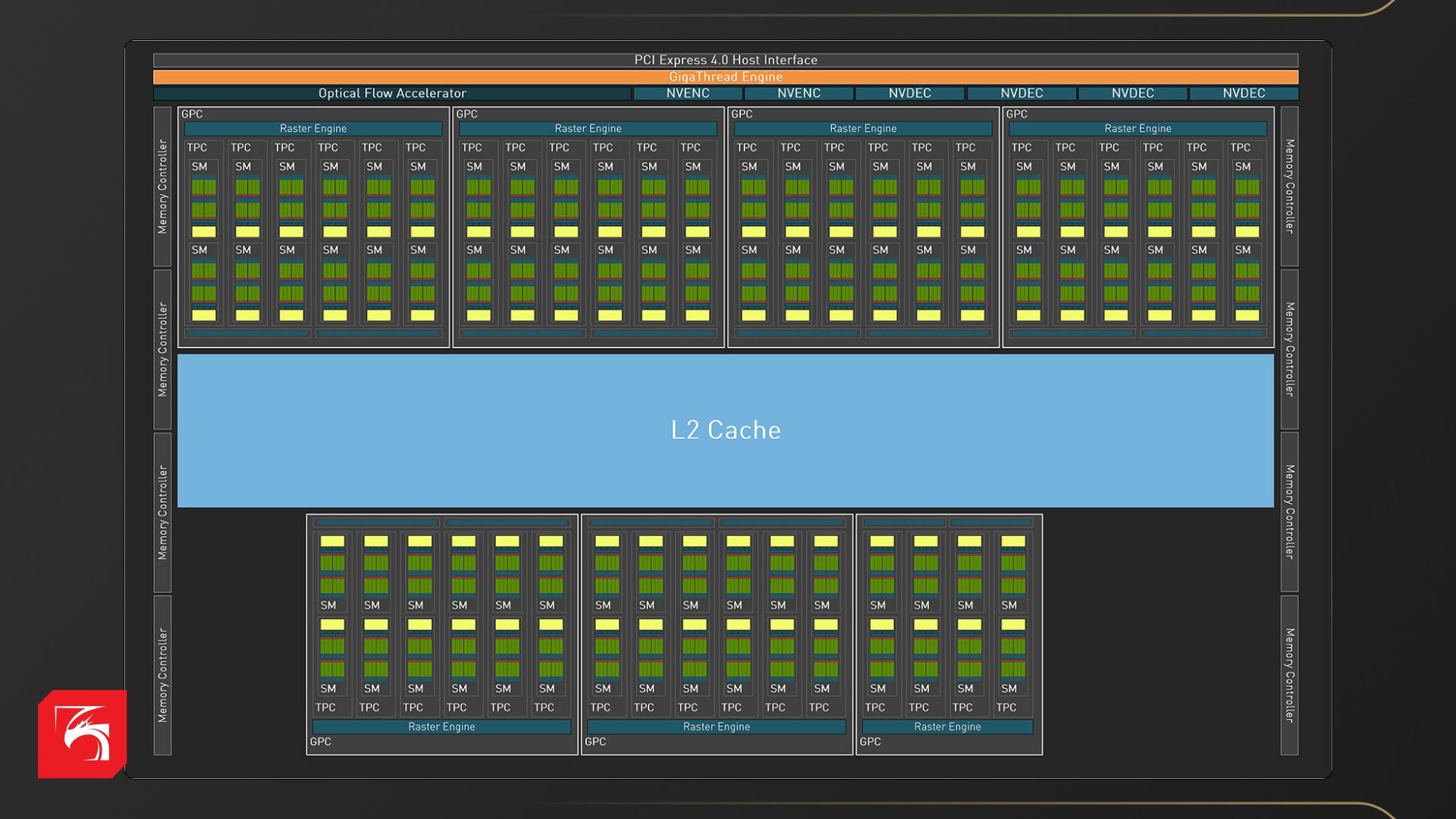
Task: Click the GPC label of the bottom middle cluster
Action: click(595, 742)
